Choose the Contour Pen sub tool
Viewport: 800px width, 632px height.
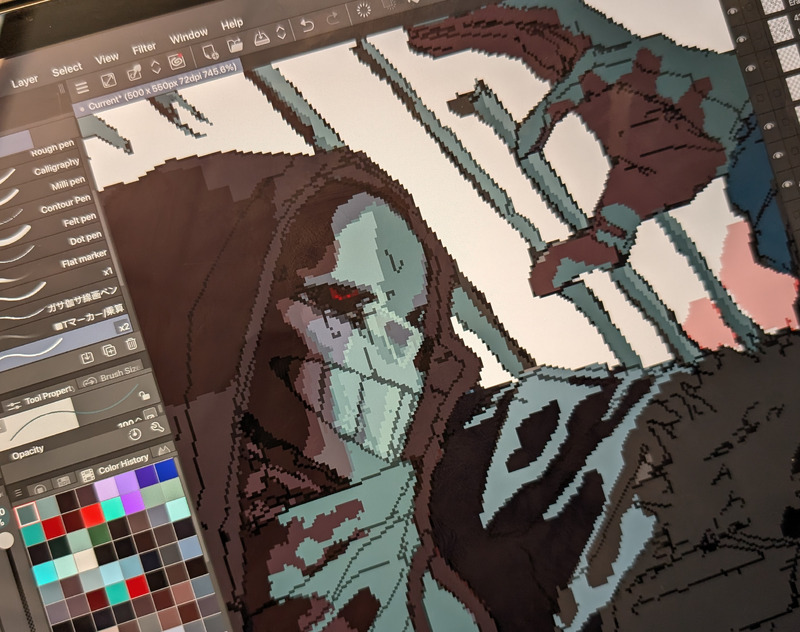tap(65, 204)
